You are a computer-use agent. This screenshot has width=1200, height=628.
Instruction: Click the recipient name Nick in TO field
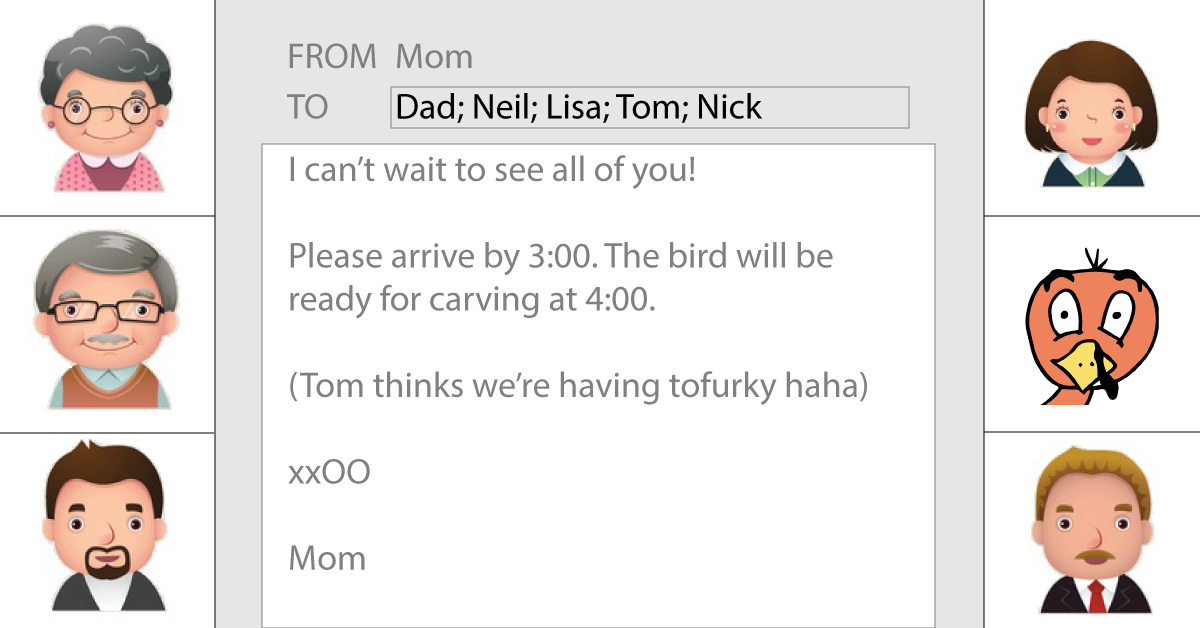(x=729, y=107)
